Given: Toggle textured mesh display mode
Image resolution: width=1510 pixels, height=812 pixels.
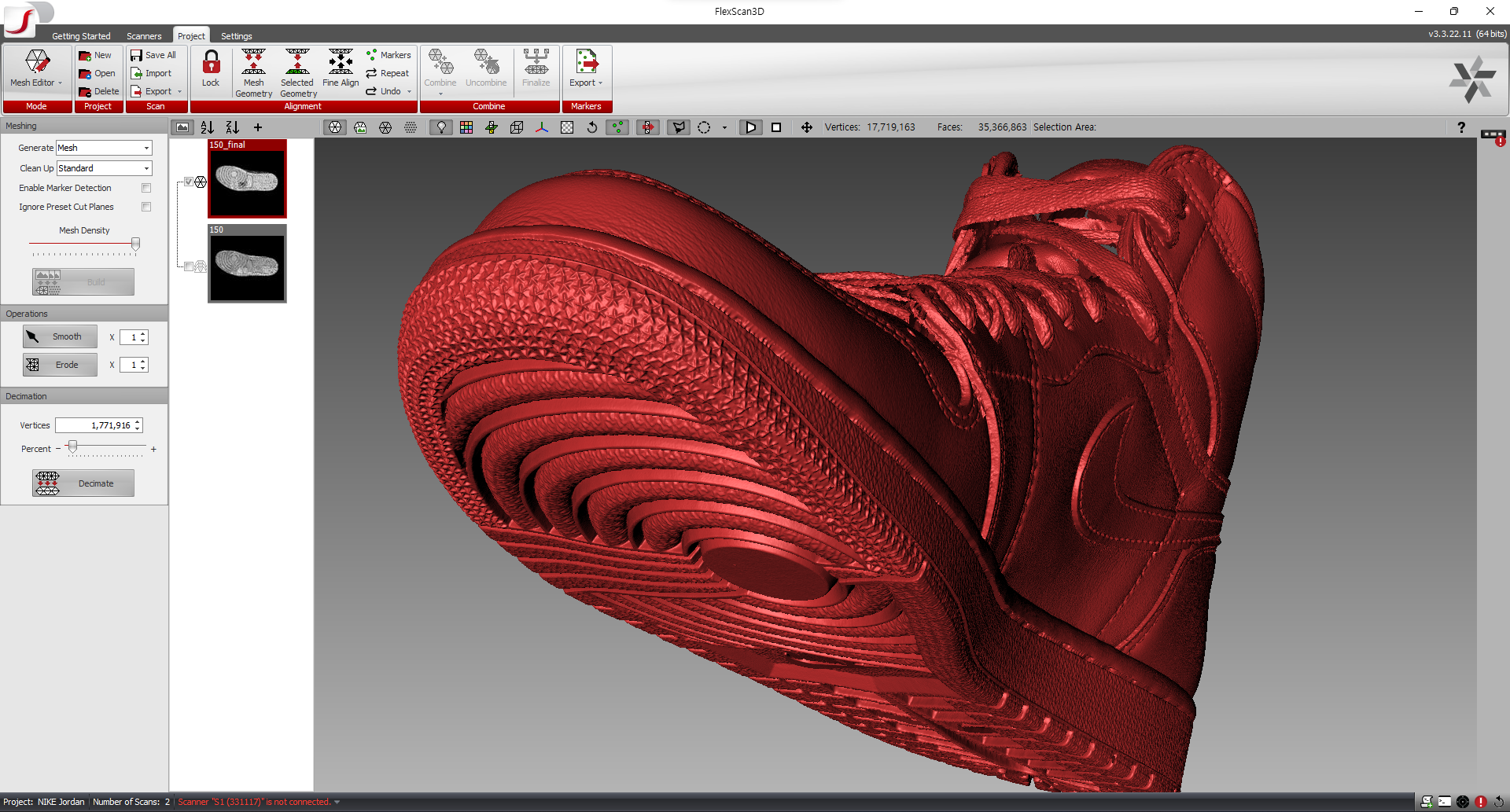Looking at the screenshot, I should (x=360, y=127).
